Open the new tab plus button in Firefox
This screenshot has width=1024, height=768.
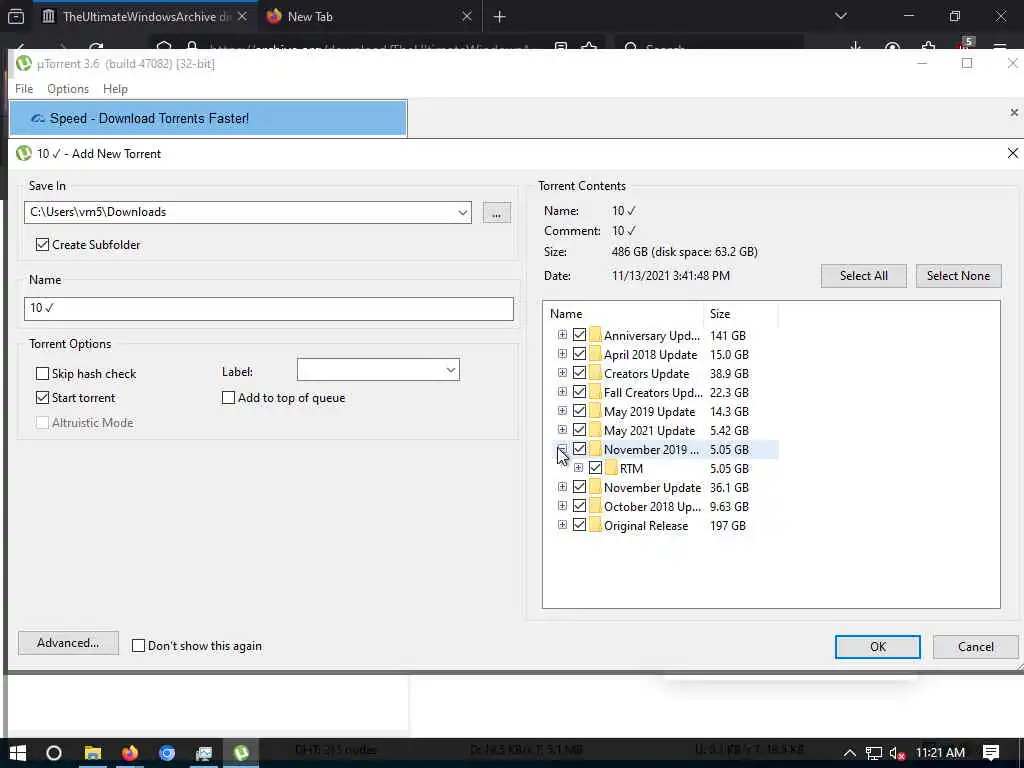[500, 17]
